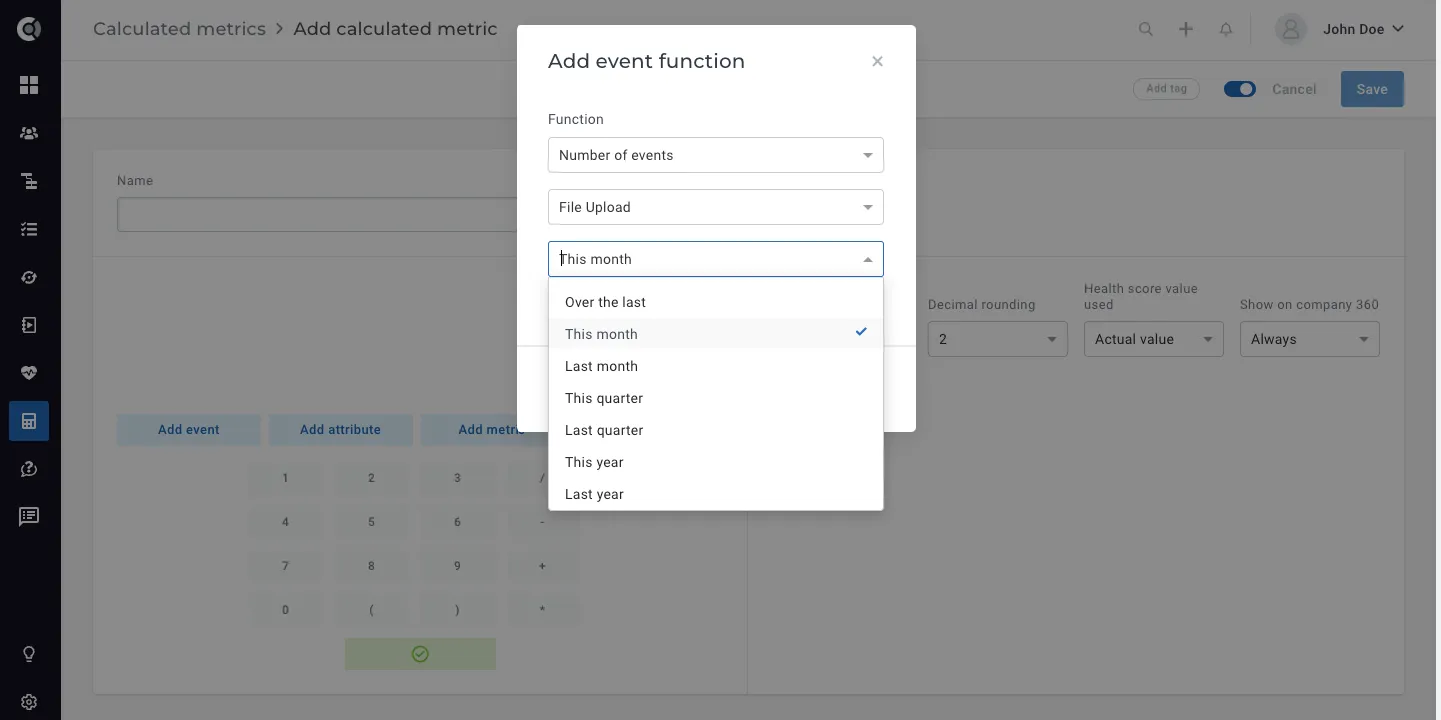Click the Add tag pill
This screenshot has width=1441, height=720.
tap(1166, 89)
